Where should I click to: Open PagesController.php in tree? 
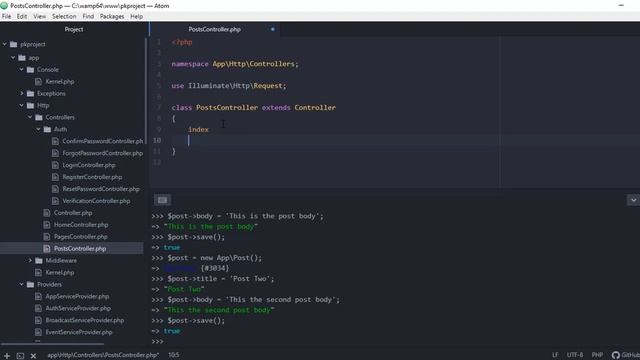click(81, 237)
